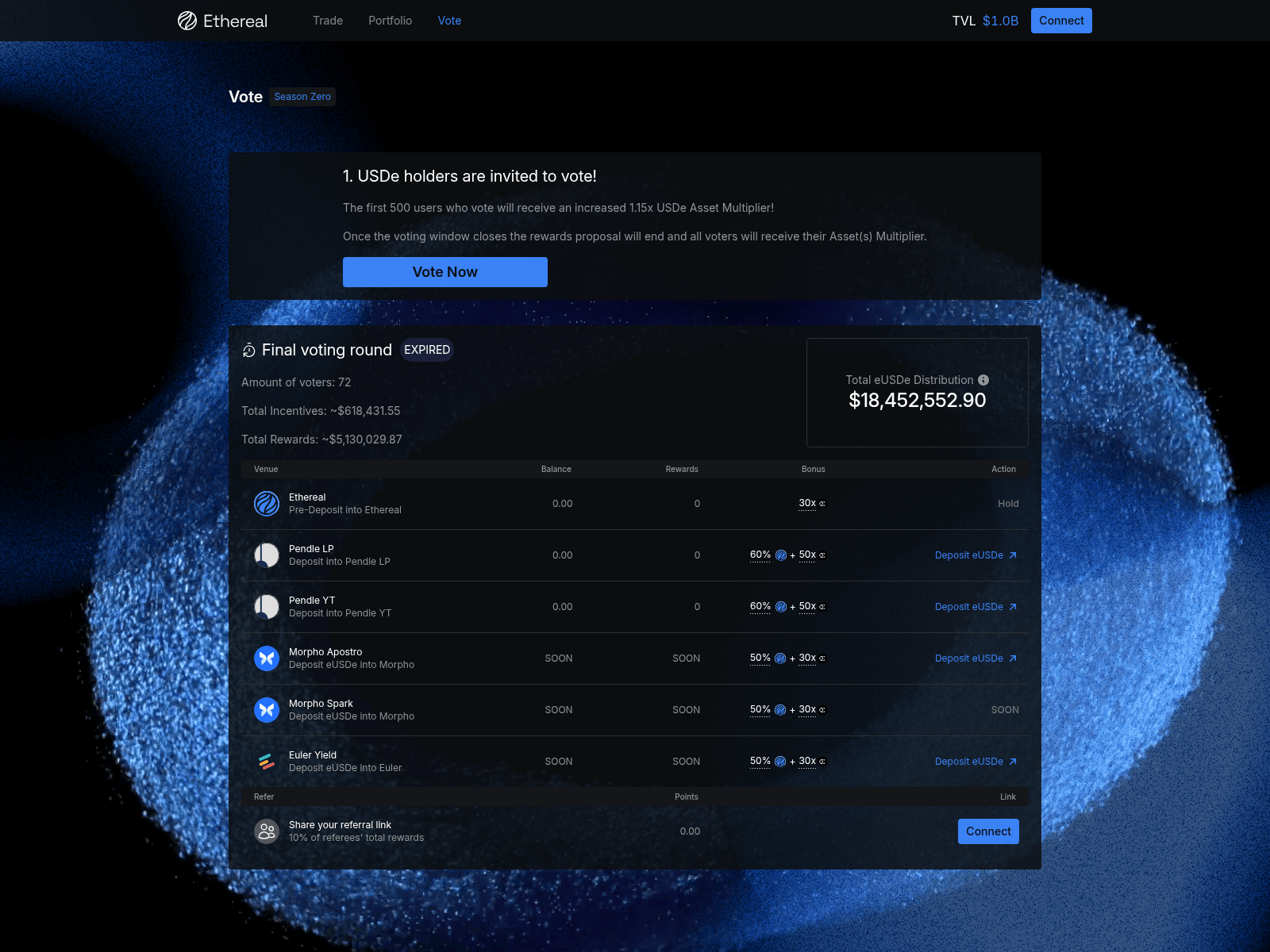Click the token icon in Morpho Spark bonus
Screen dimensions: 1270x952
(x=780, y=710)
